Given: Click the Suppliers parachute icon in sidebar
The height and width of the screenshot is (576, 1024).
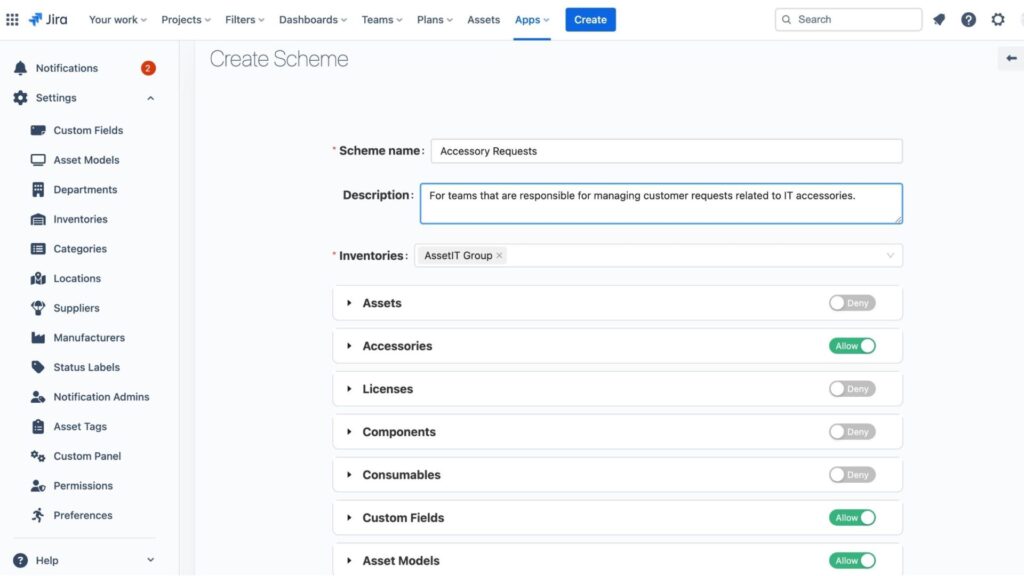Looking at the screenshot, I should 38,308.
